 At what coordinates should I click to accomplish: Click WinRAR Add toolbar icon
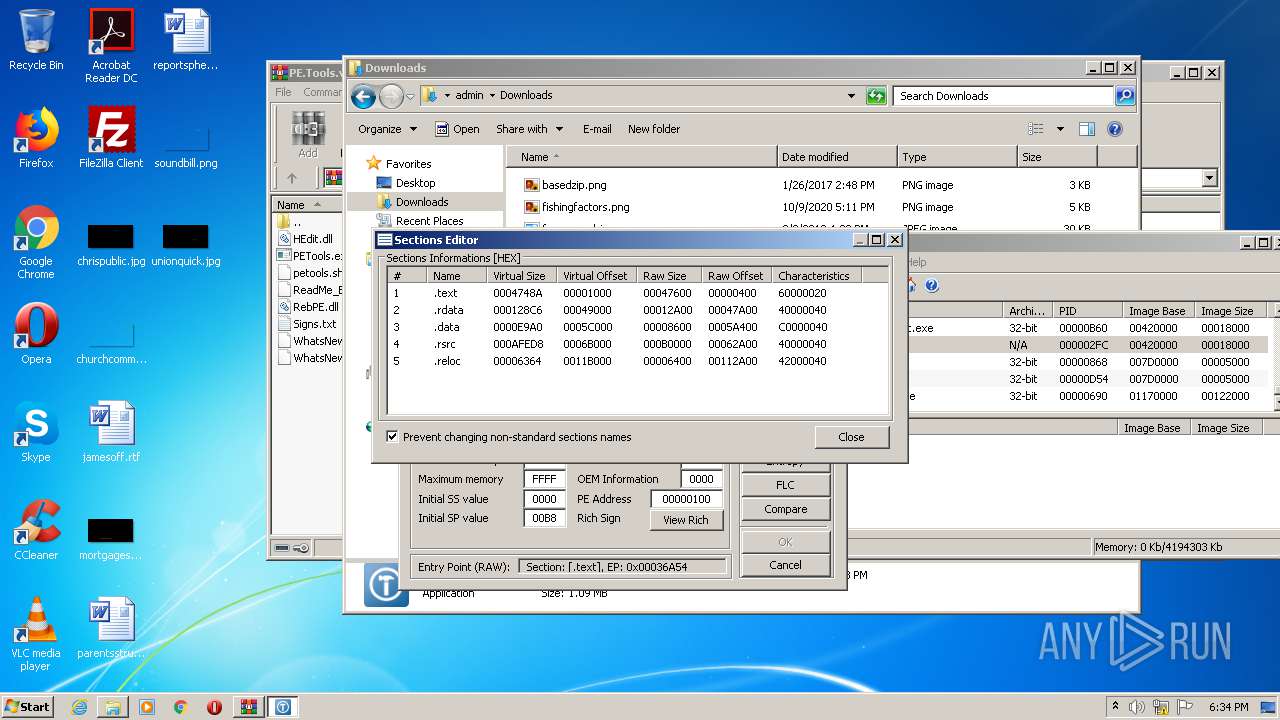pyautogui.click(x=308, y=135)
